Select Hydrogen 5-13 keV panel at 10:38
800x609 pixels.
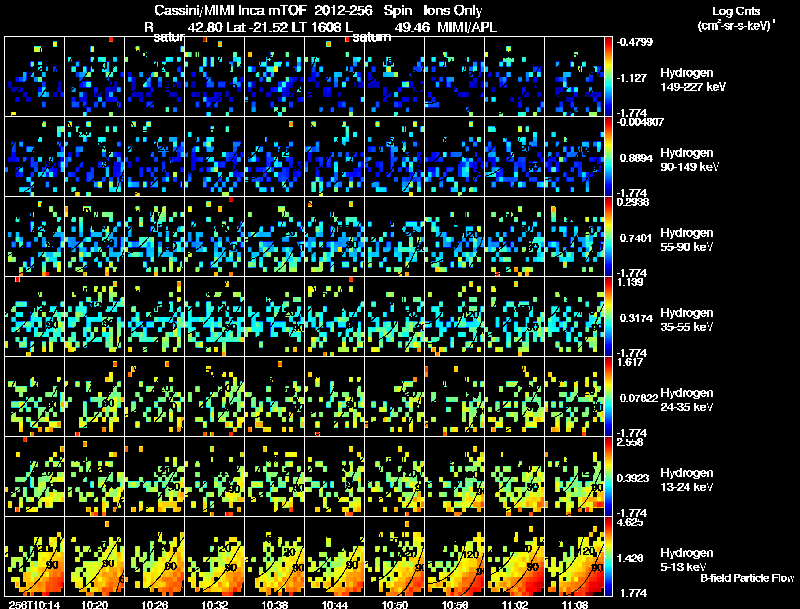coord(274,557)
